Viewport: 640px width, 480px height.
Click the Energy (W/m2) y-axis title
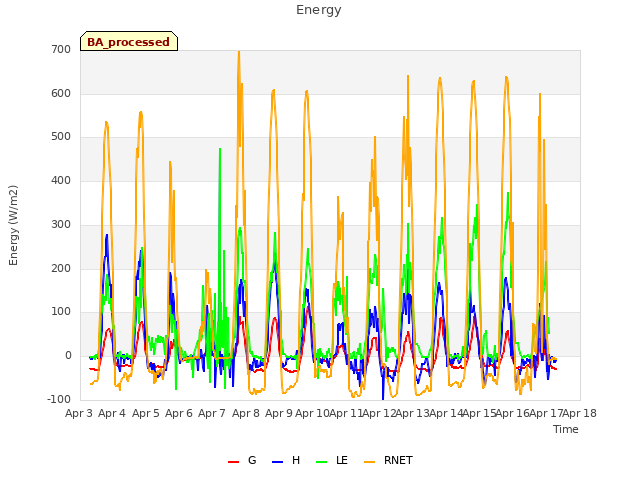13,225
